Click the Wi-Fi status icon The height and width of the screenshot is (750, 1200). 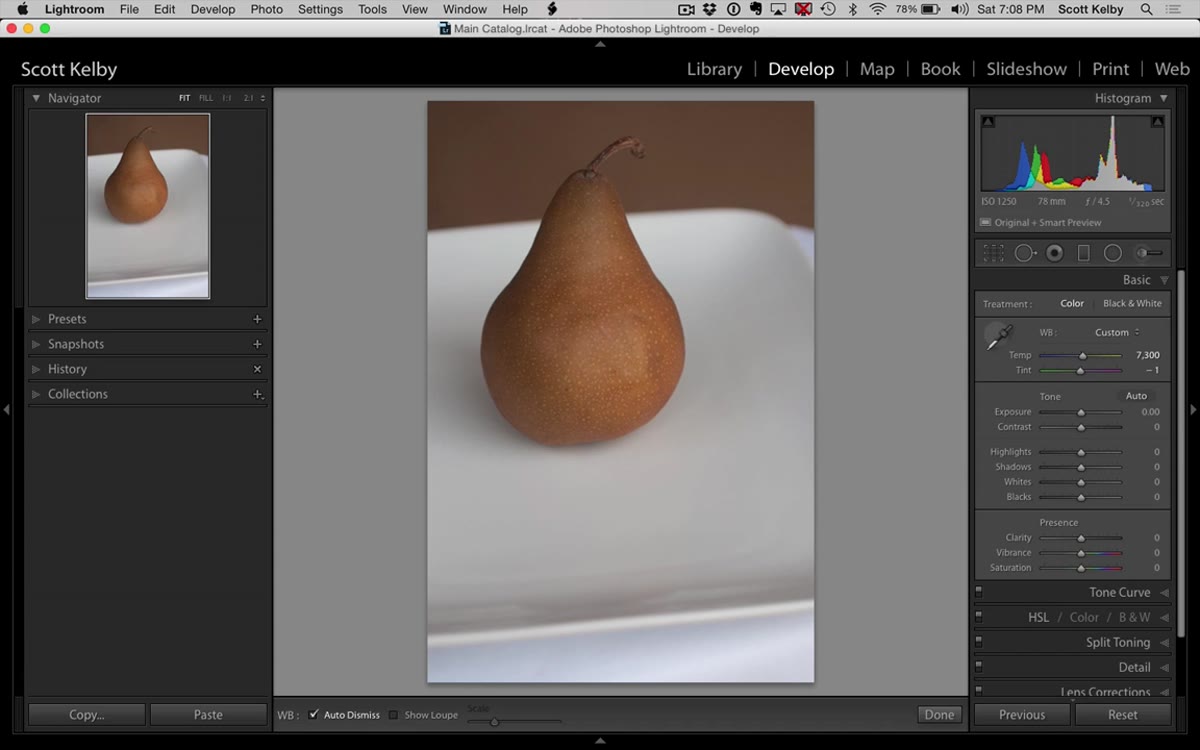click(877, 9)
